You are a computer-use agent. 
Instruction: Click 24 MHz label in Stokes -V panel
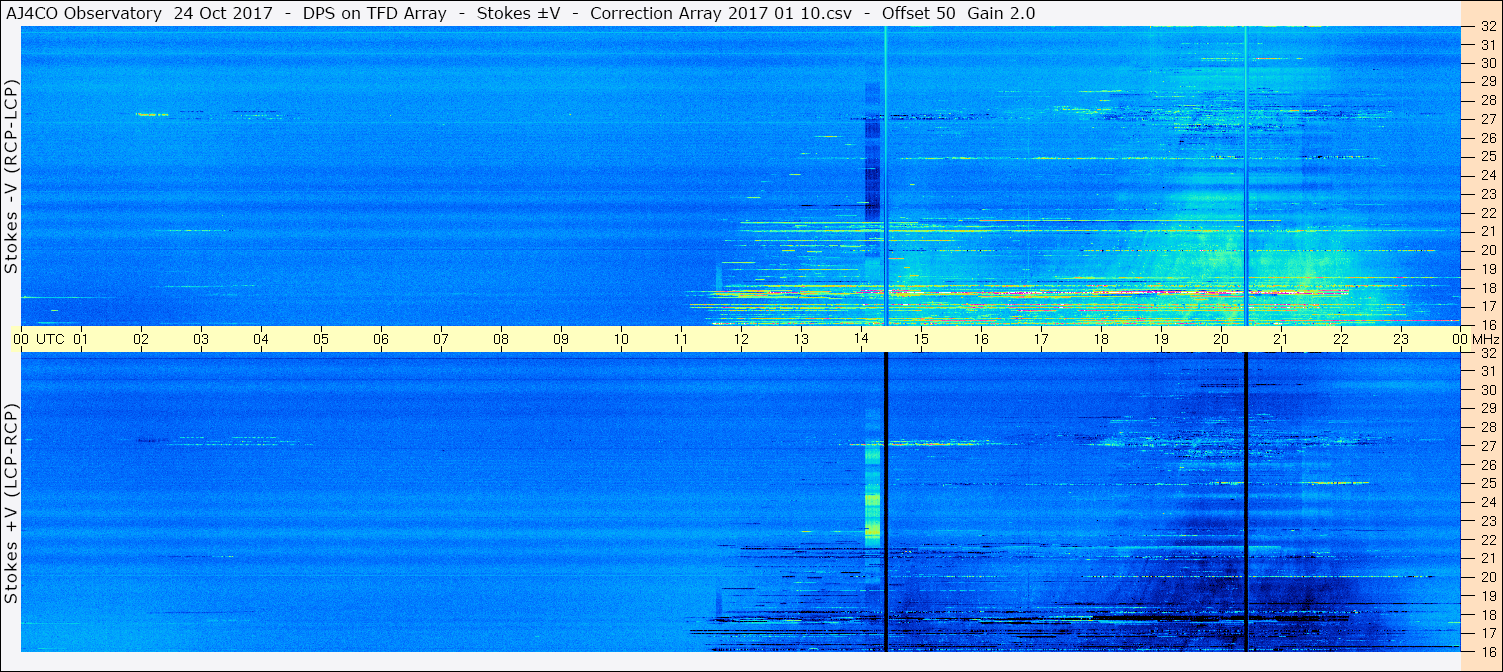coord(1488,176)
